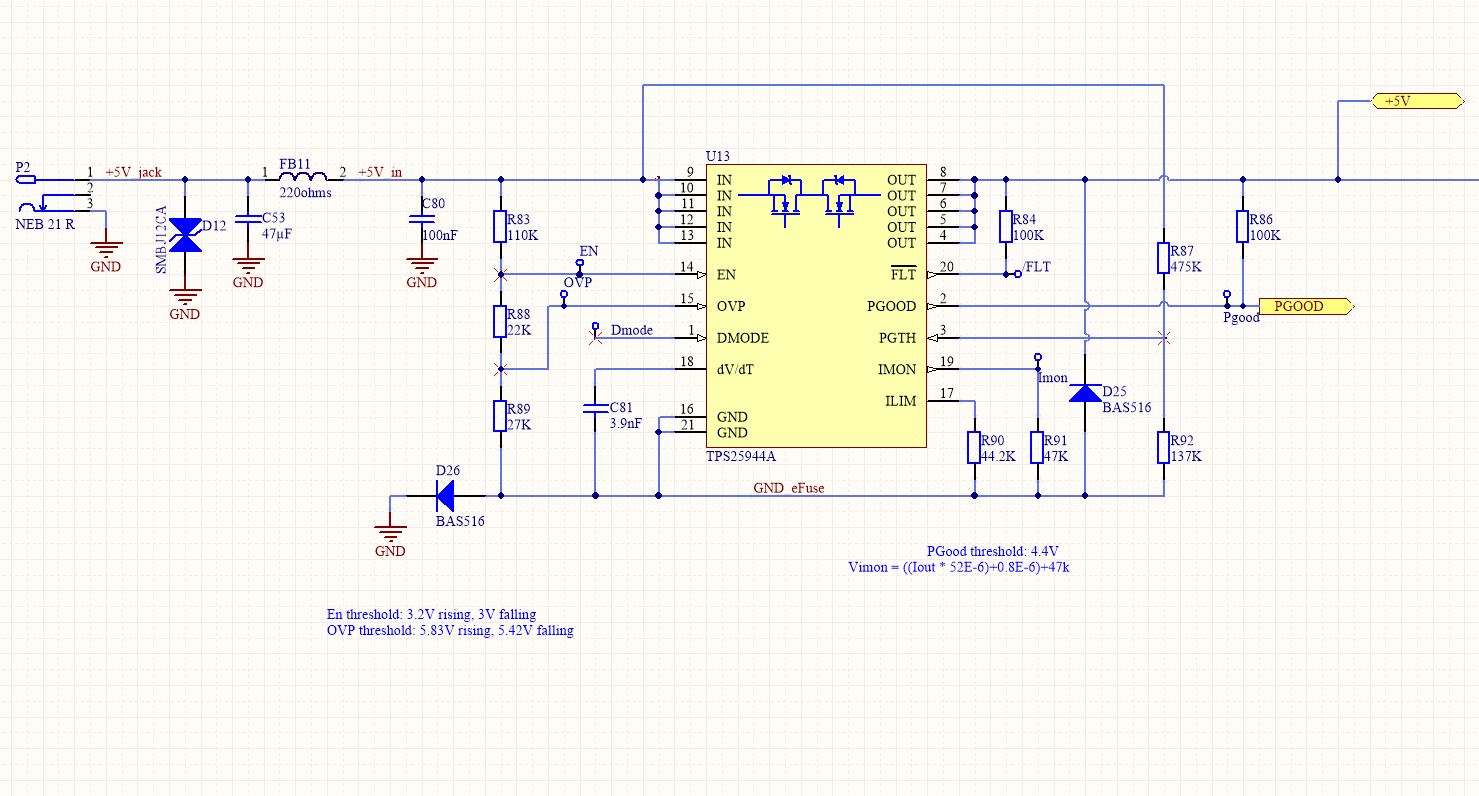This screenshot has width=1479, height=796.
Task: Select resistor R90 symbol
Action: point(974,447)
